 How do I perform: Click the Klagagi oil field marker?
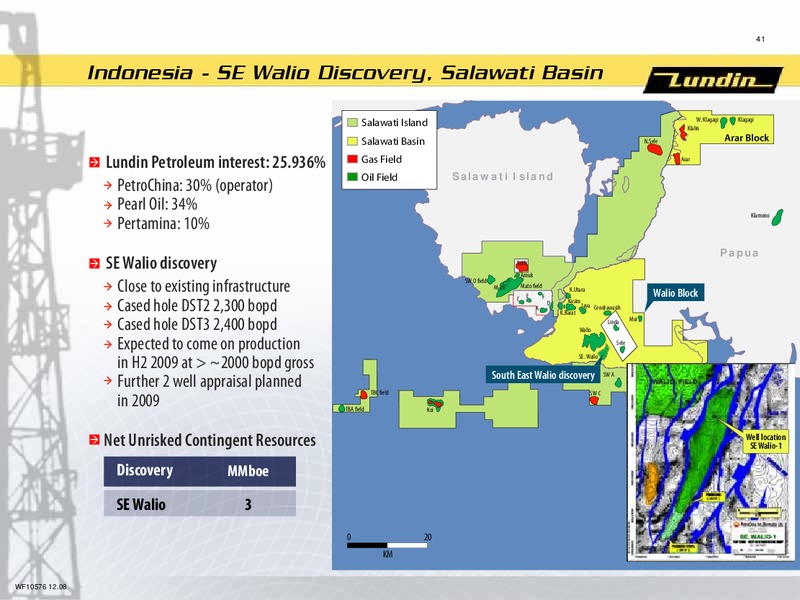(733, 120)
